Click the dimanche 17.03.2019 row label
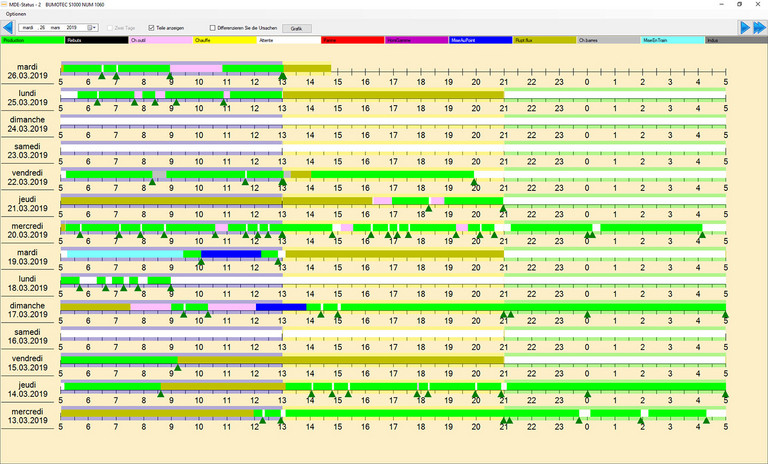Viewport: 768px width, 464px height. coord(28,309)
